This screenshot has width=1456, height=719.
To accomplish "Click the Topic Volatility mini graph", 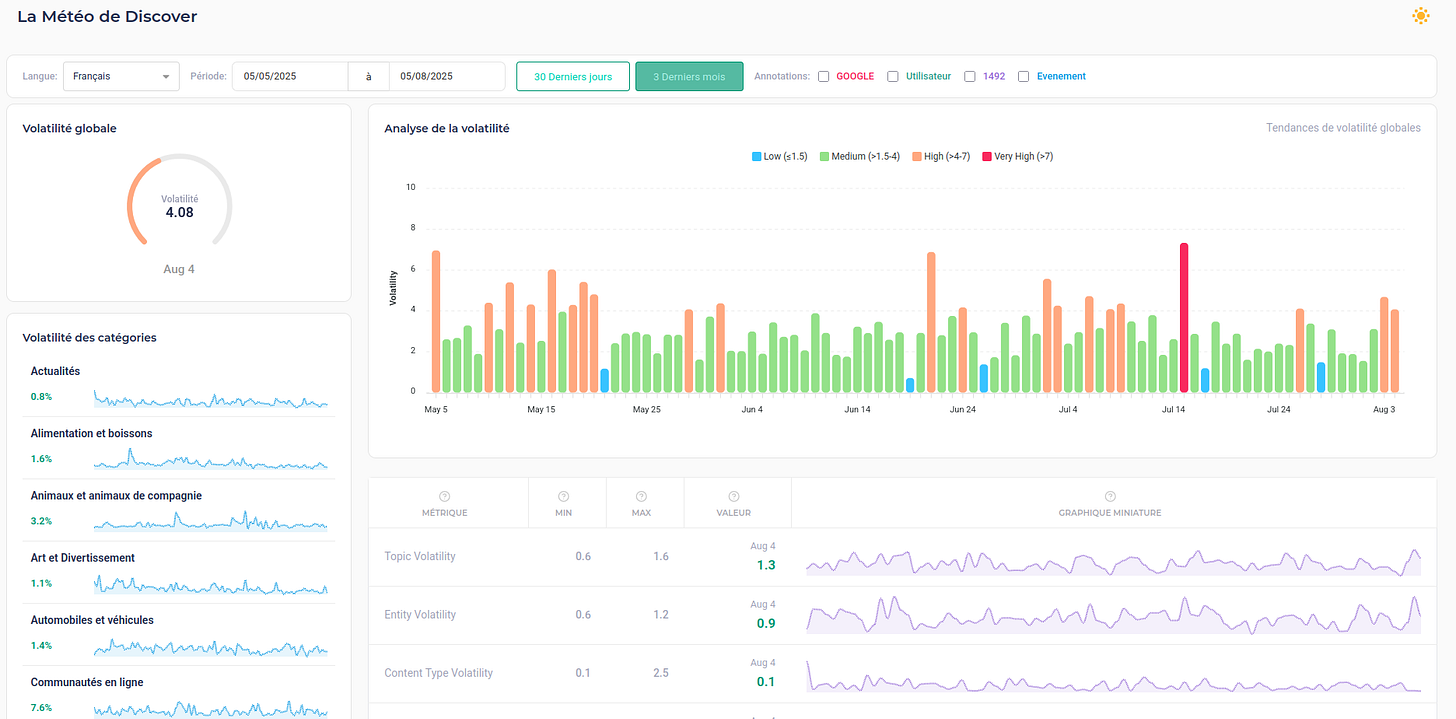I will [x=1114, y=562].
